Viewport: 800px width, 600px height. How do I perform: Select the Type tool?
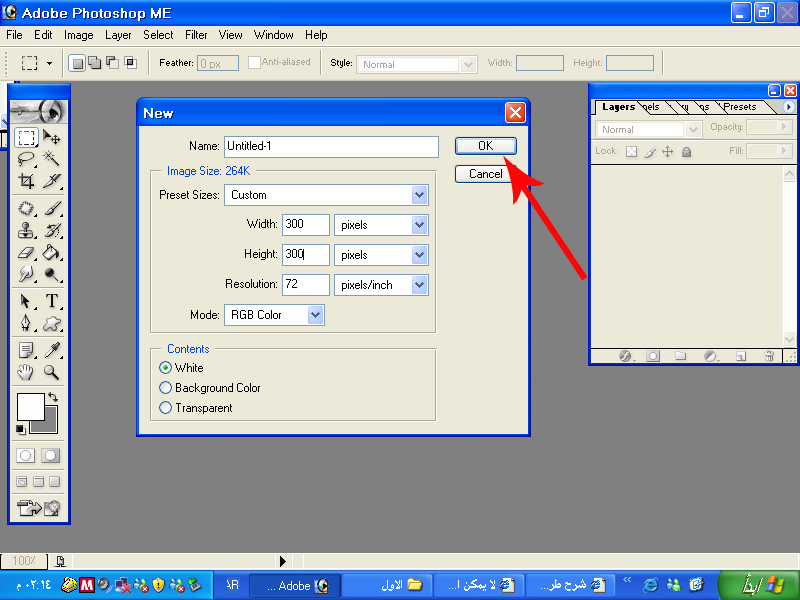point(52,301)
